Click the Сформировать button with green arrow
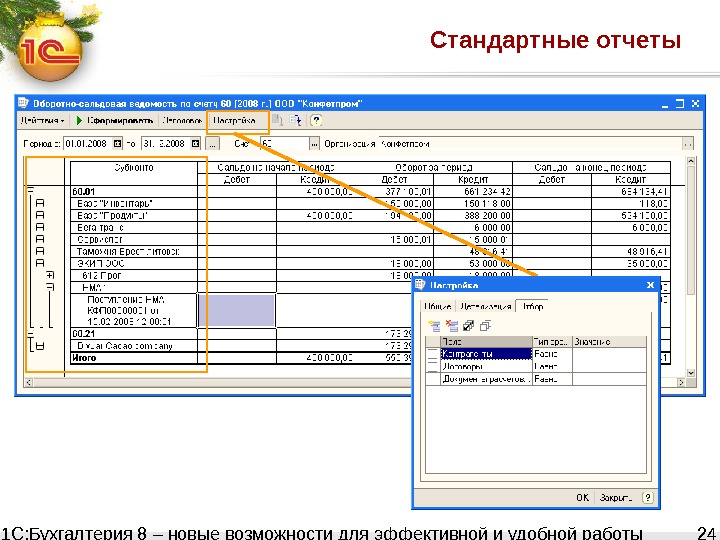This screenshot has height=540, width=720. pyautogui.click(x=114, y=121)
